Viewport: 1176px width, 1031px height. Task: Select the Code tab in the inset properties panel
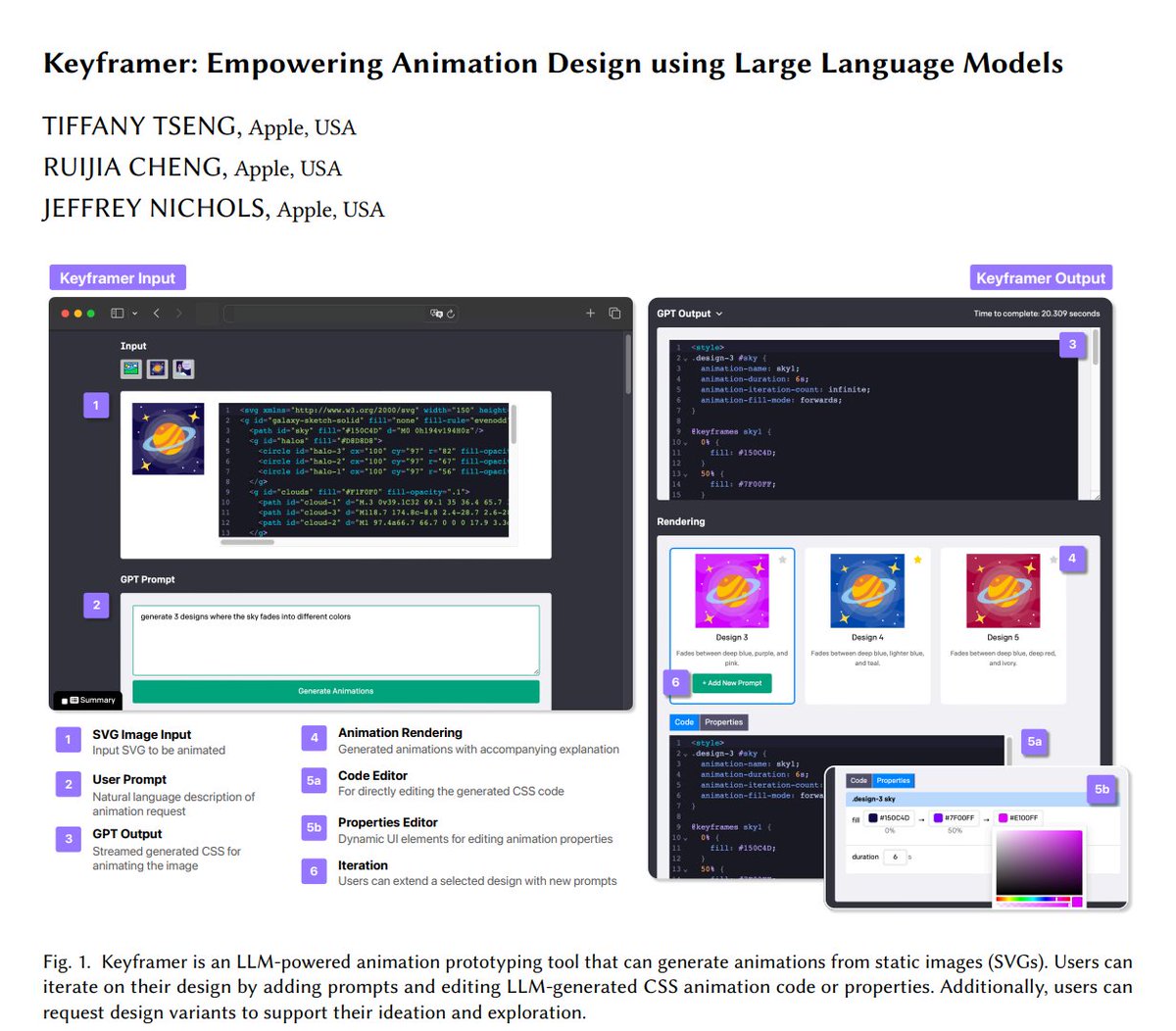(x=858, y=781)
